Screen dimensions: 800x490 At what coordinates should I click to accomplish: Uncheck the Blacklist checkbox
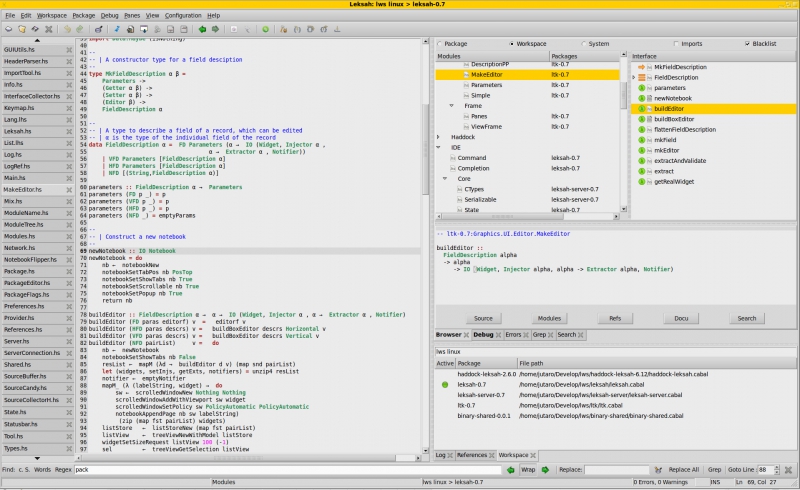pos(747,44)
